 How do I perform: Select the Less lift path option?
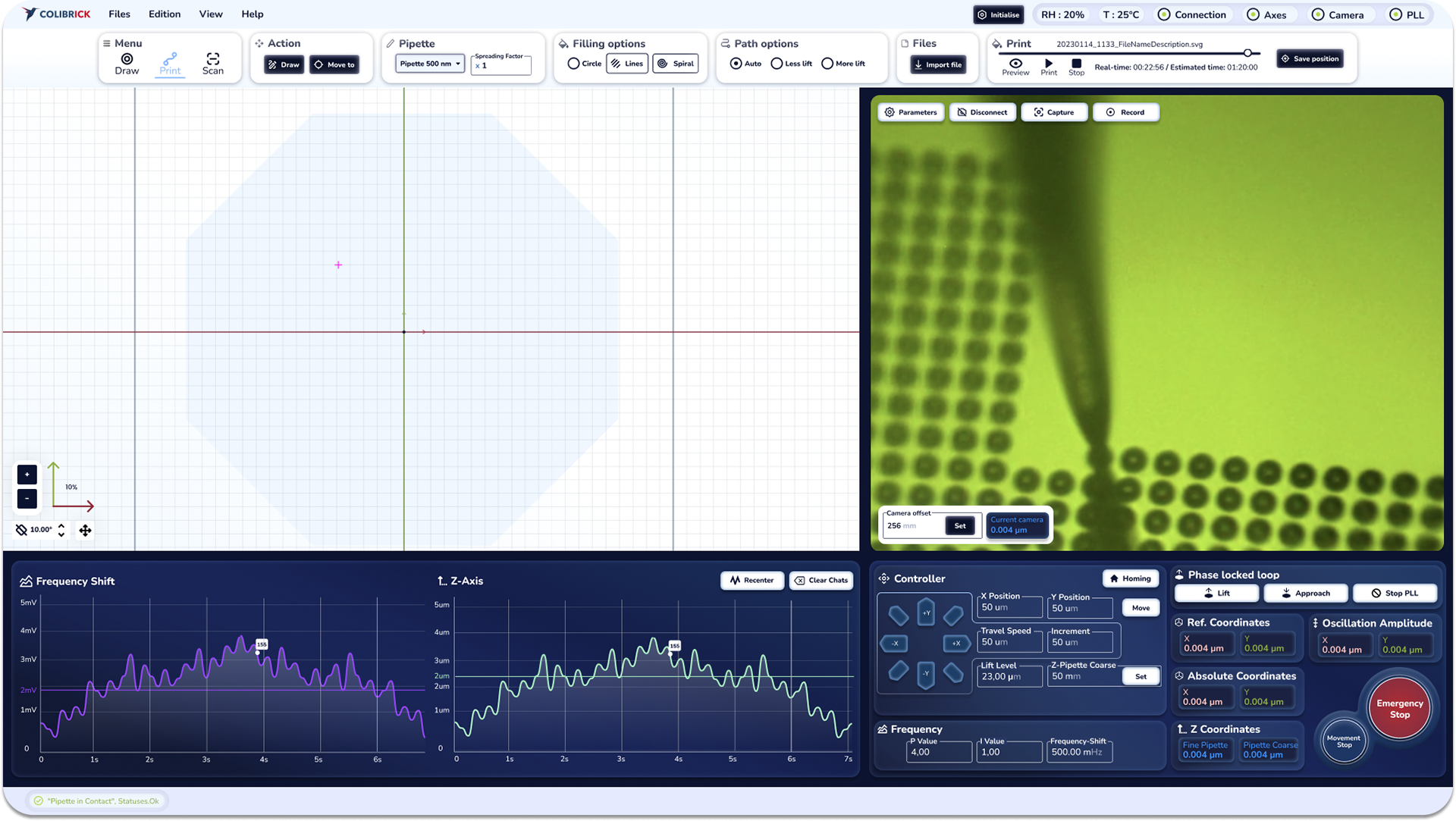[x=777, y=64]
